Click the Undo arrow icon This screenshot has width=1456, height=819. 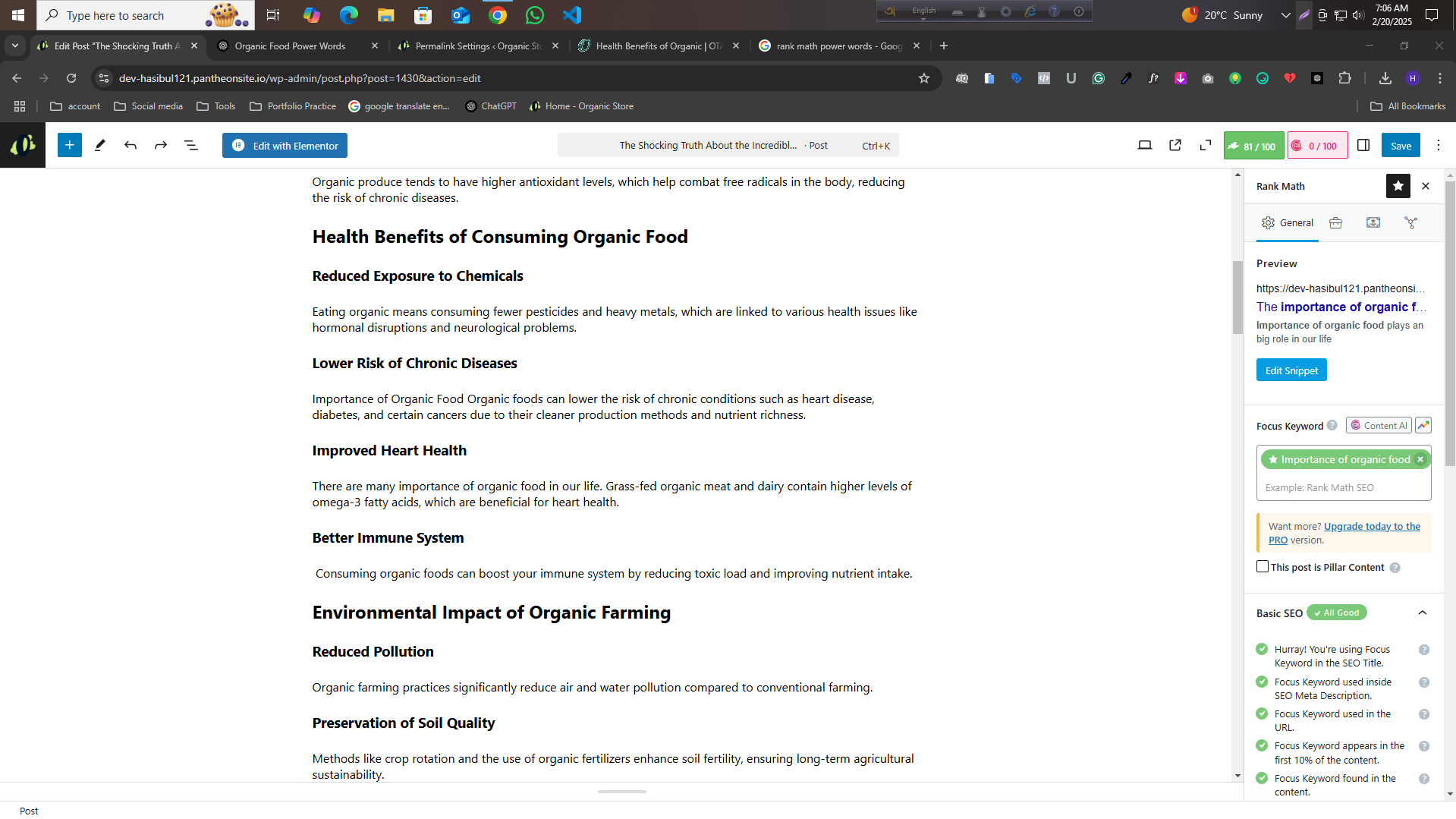131,145
